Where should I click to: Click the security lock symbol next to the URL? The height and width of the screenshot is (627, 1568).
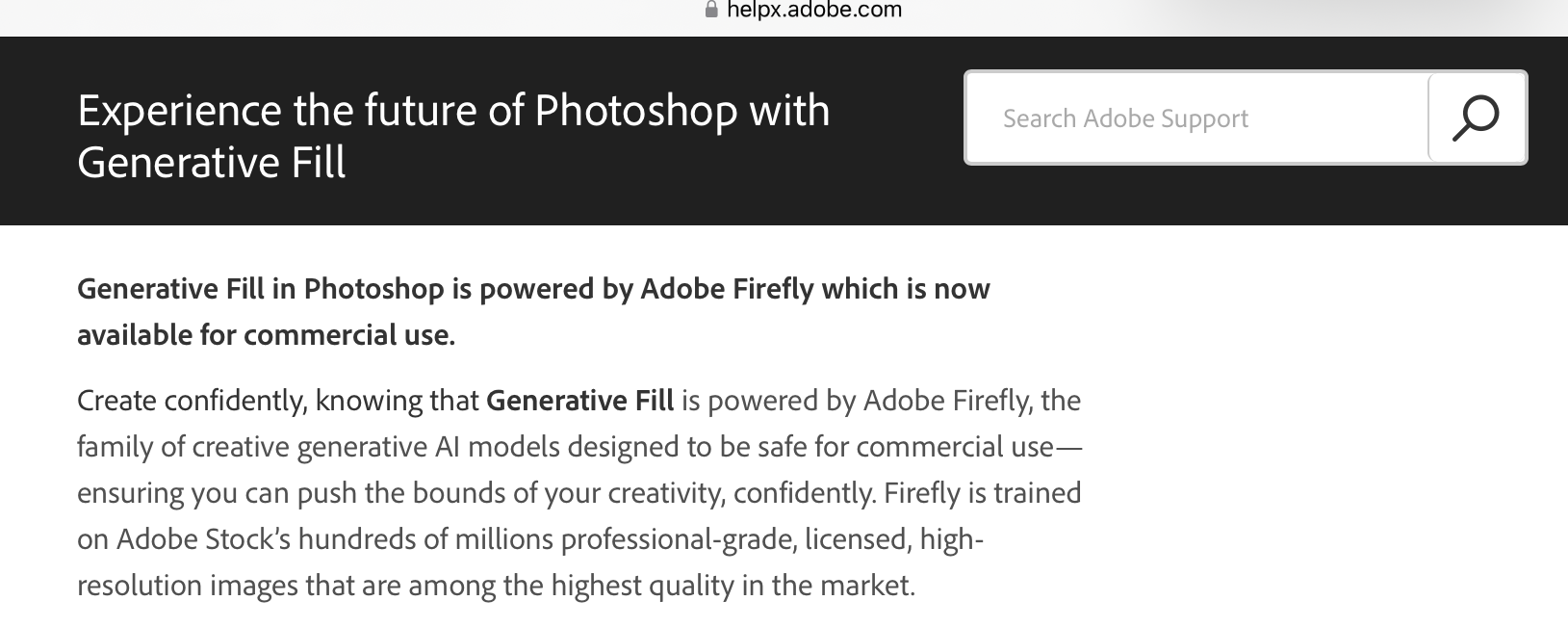click(709, 10)
